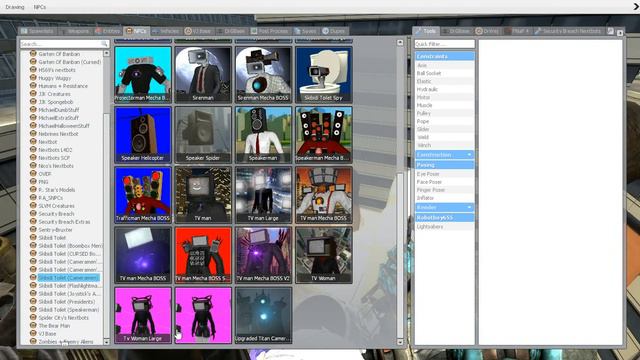Select the Hydraulic tool

tap(444, 89)
